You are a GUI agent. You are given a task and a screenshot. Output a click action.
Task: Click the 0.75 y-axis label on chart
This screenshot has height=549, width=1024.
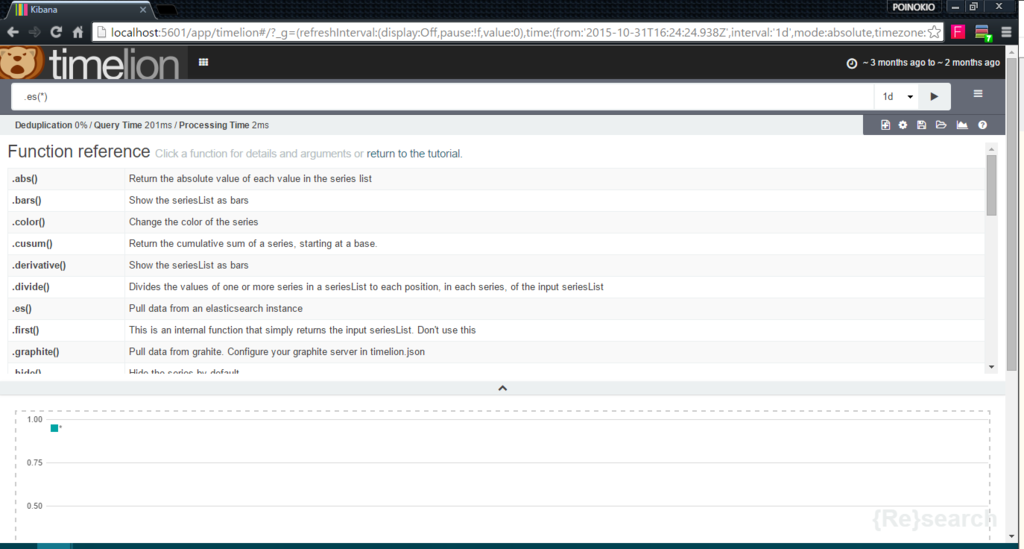[35, 462]
